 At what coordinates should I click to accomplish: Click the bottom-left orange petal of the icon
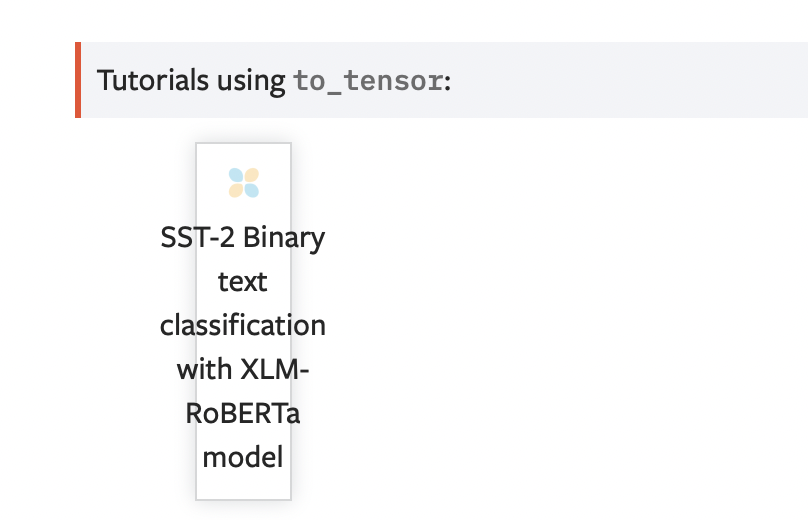(x=236, y=190)
